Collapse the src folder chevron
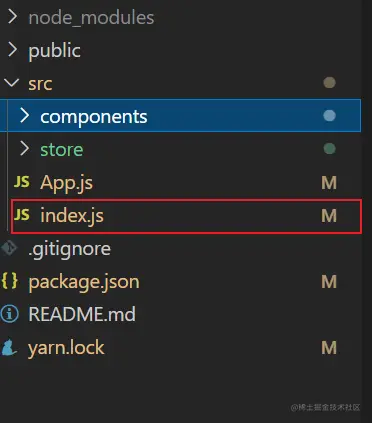This screenshot has width=372, height=423. [12, 83]
